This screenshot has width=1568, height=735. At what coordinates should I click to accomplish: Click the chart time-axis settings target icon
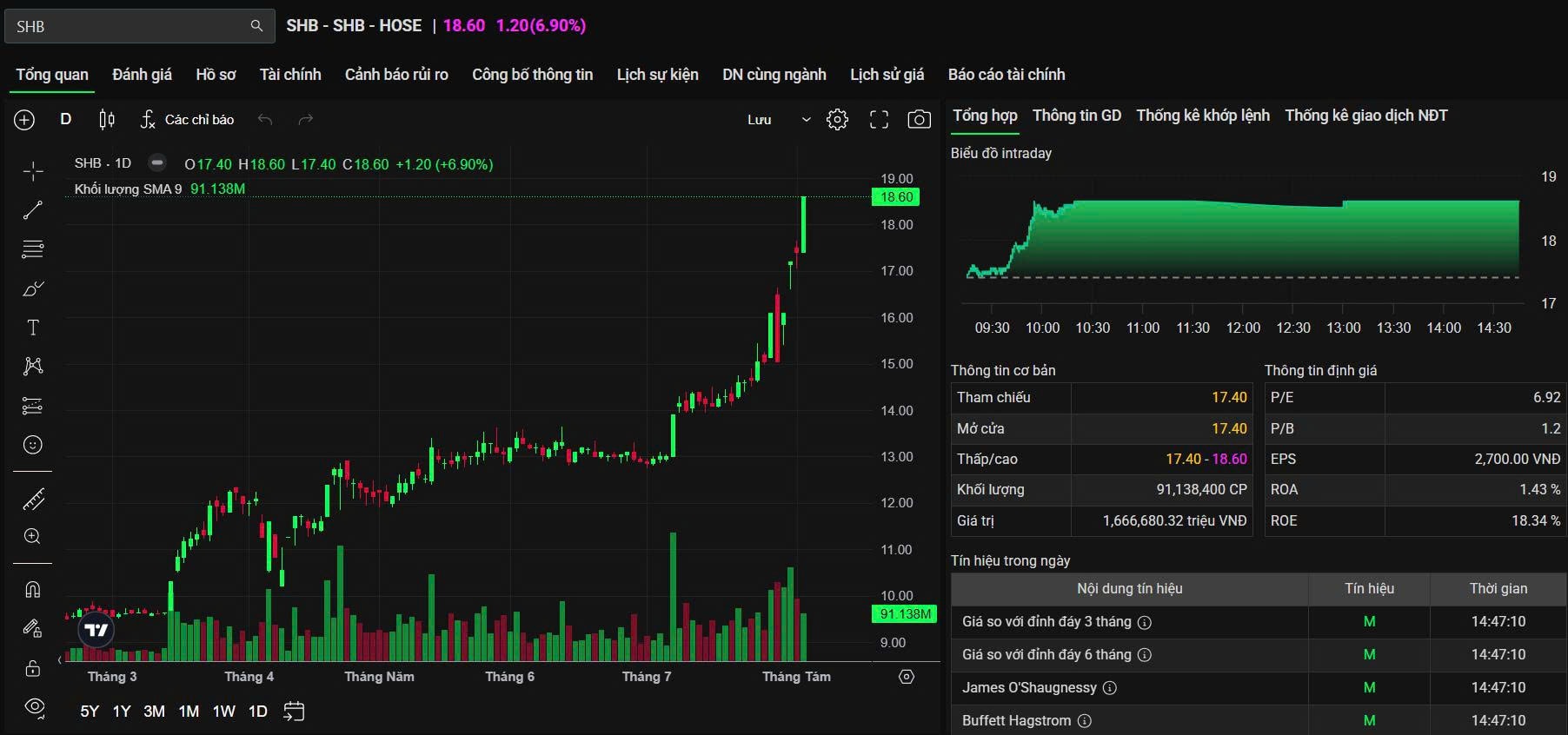click(907, 677)
